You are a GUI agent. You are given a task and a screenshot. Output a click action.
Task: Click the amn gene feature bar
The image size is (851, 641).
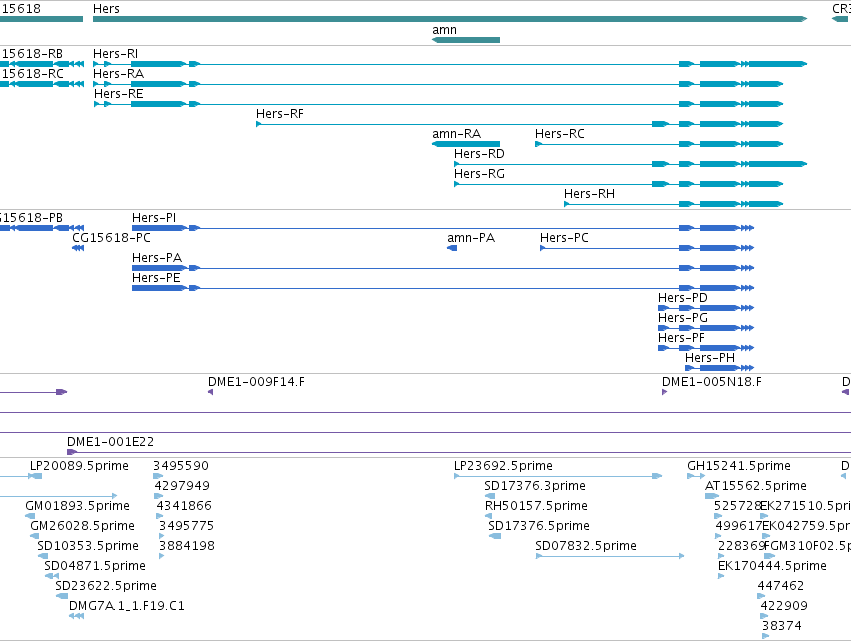pyautogui.click(x=466, y=40)
